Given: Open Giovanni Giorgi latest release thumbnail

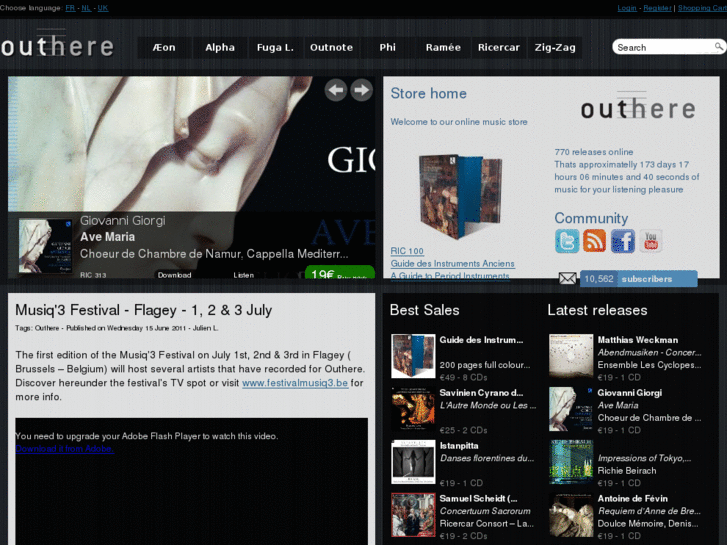Looking at the screenshot, I should pyautogui.click(x=571, y=409).
